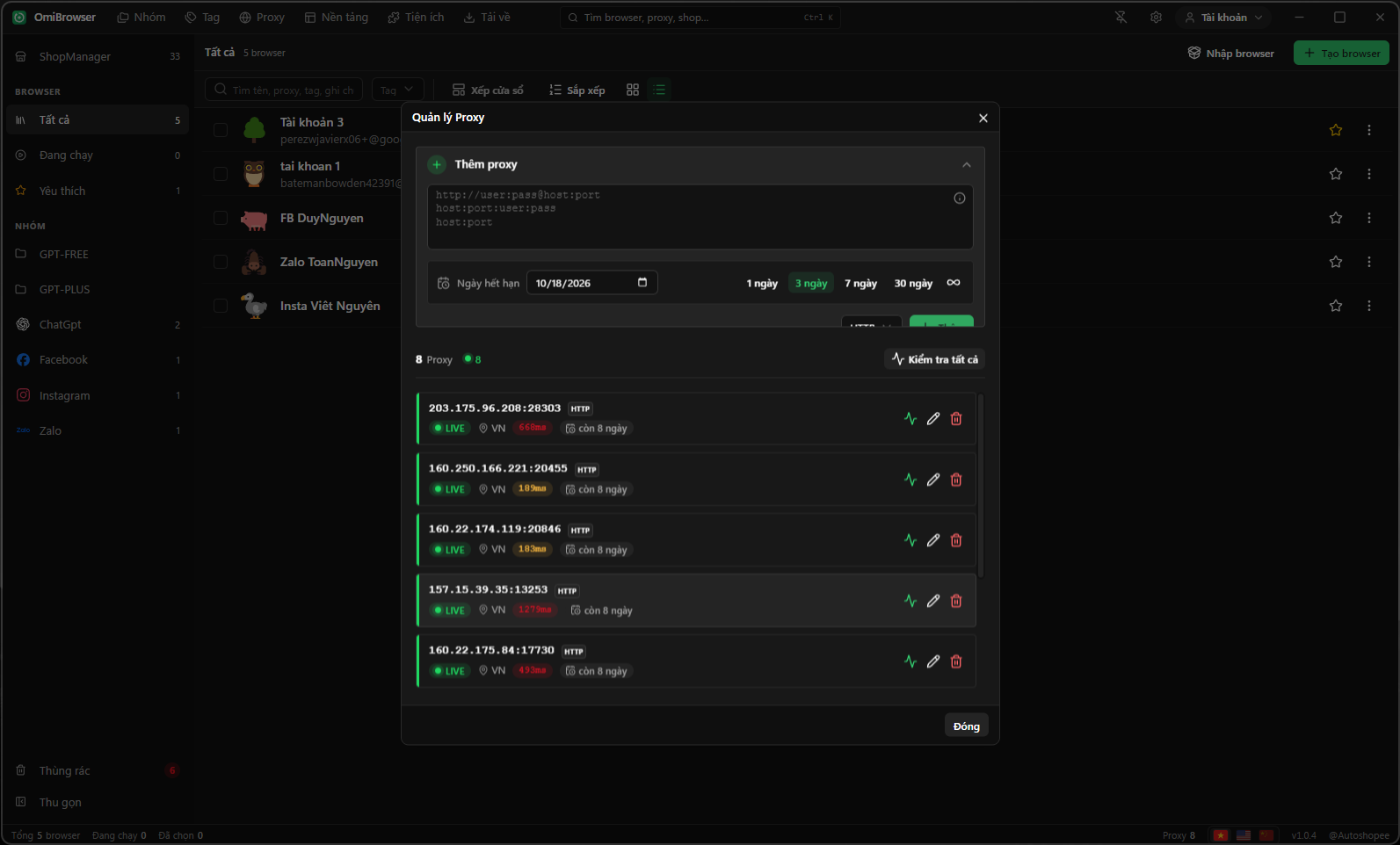The height and width of the screenshot is (845, 1400).
Task: Open the Nhóm menu
Action: pos(141,18)
